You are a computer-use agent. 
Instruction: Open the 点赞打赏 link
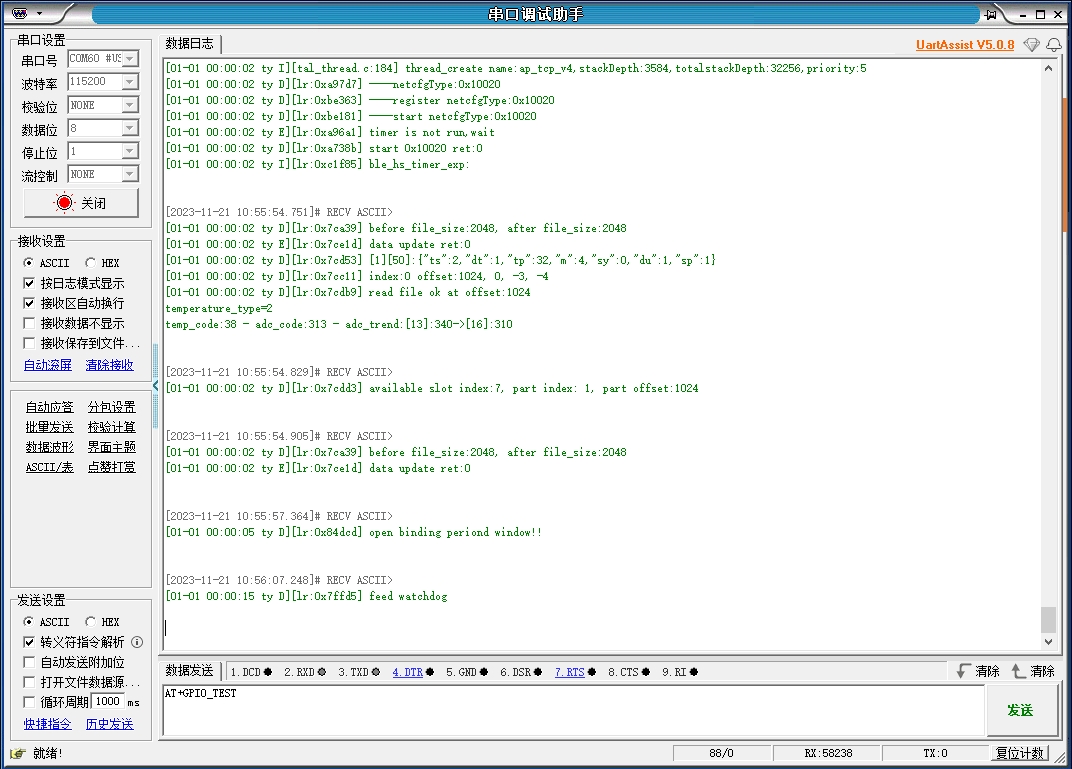(111, 467)
